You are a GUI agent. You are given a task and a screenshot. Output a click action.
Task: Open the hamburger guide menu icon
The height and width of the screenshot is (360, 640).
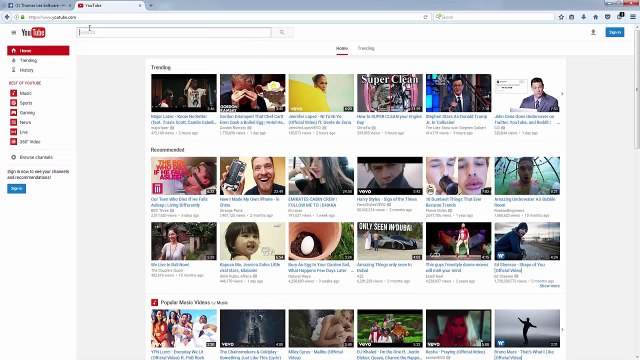(13, 33)
